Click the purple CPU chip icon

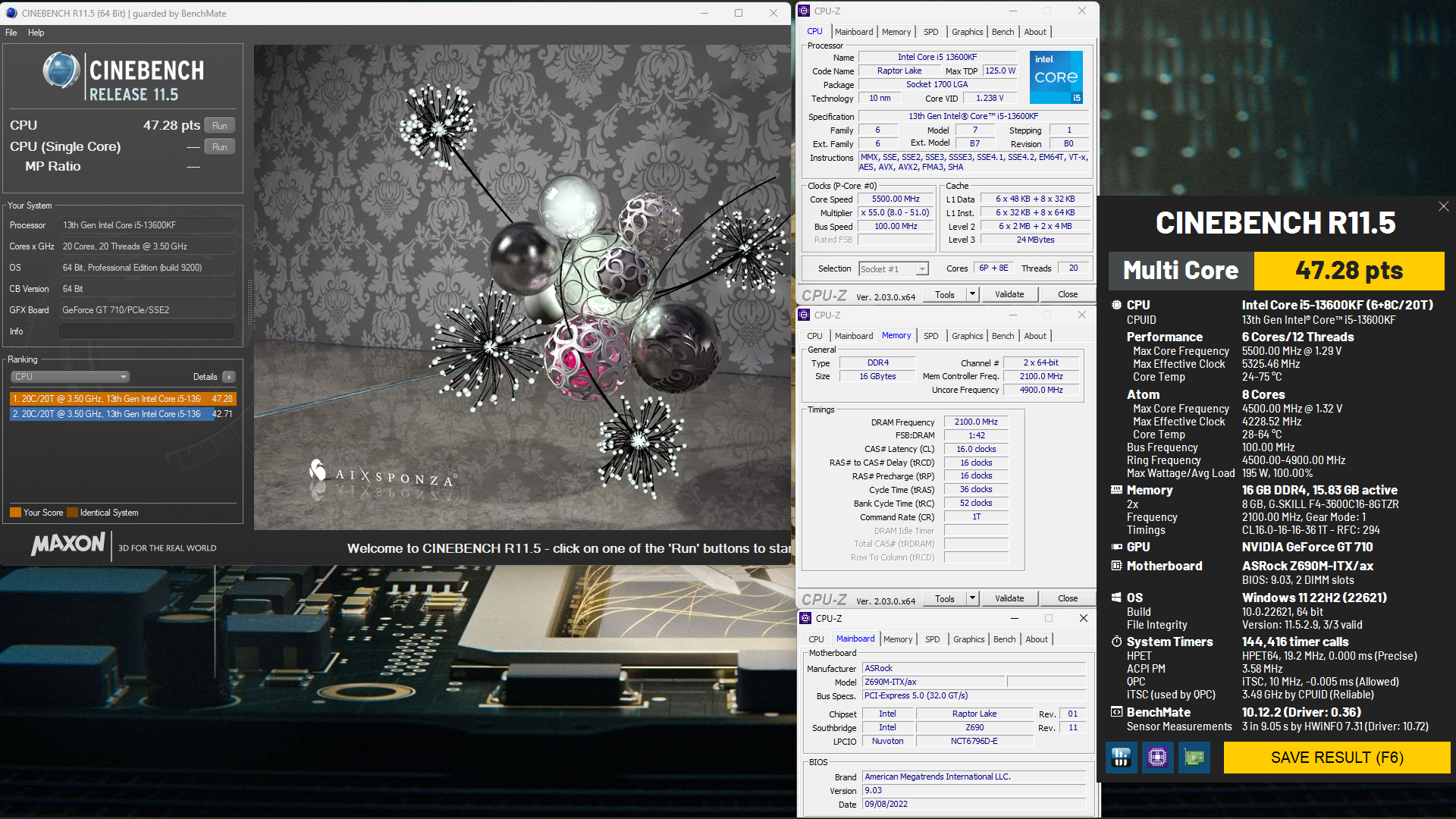(1157, 757)
